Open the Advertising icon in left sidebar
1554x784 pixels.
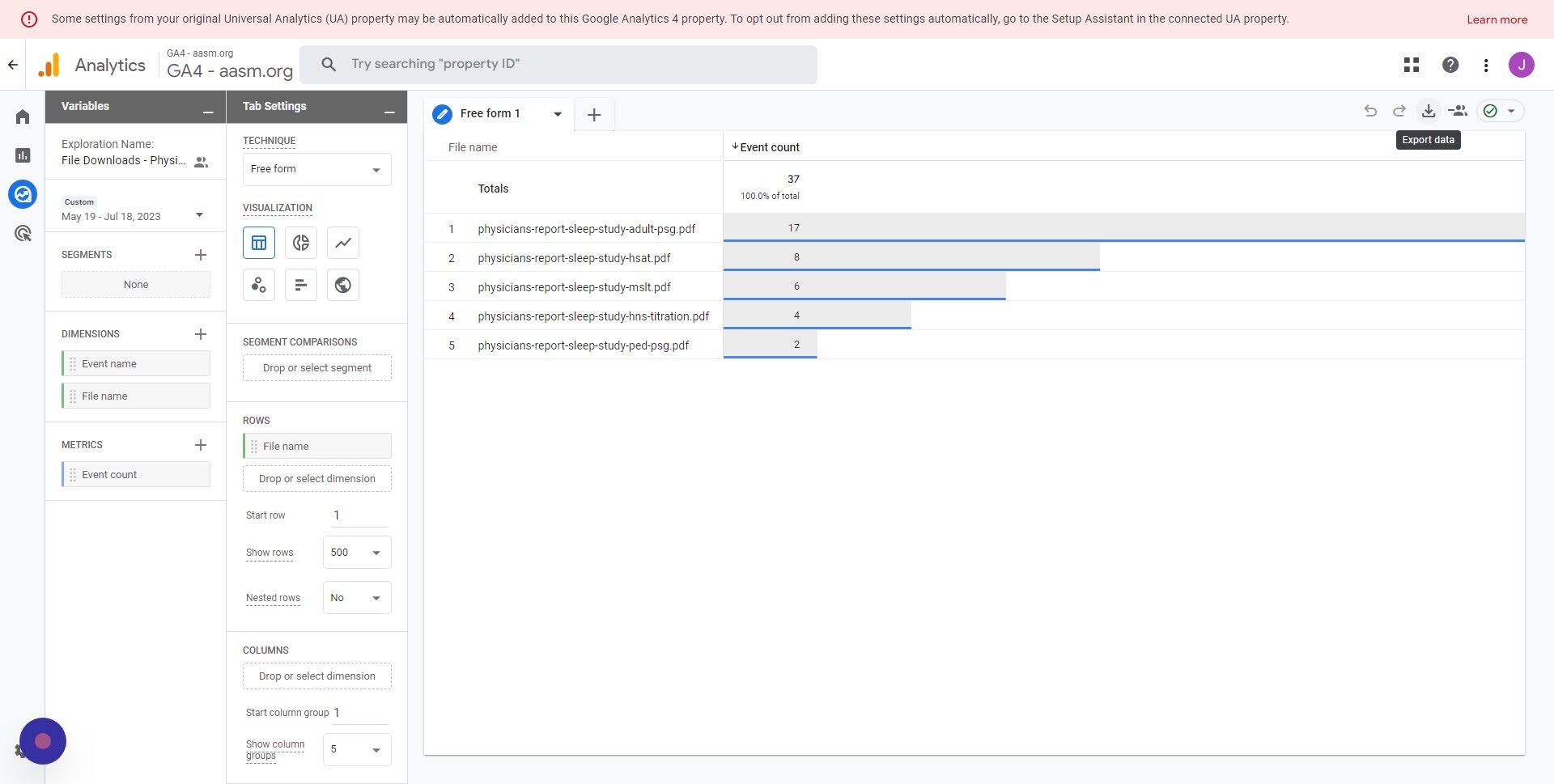23,234
